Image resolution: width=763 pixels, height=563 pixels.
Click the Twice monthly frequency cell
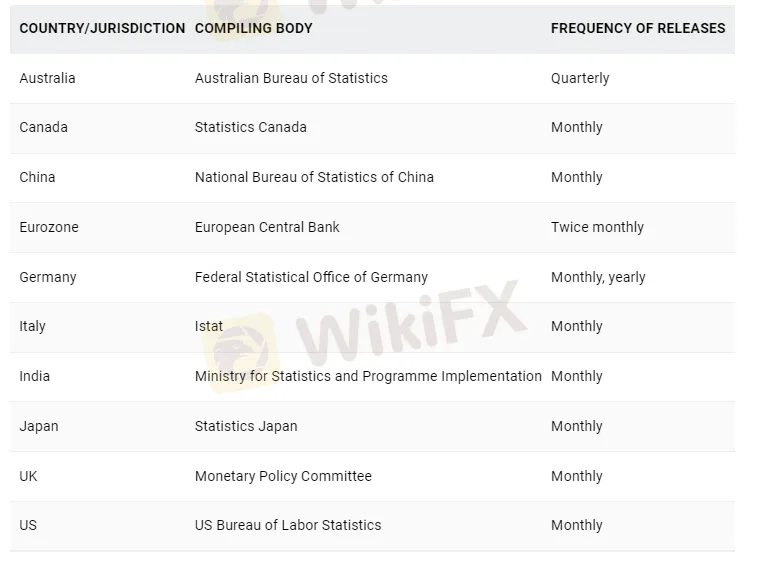pos(597,227)
